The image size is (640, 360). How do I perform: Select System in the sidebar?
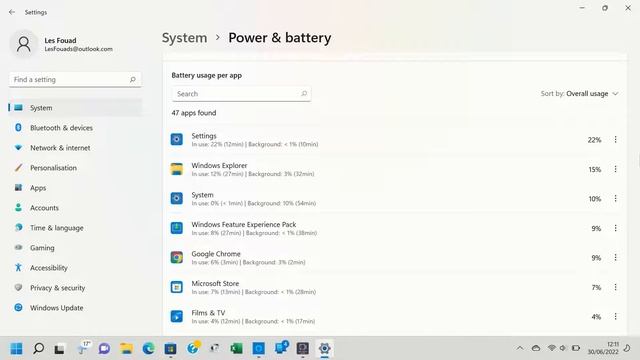[x=76, y=108]
